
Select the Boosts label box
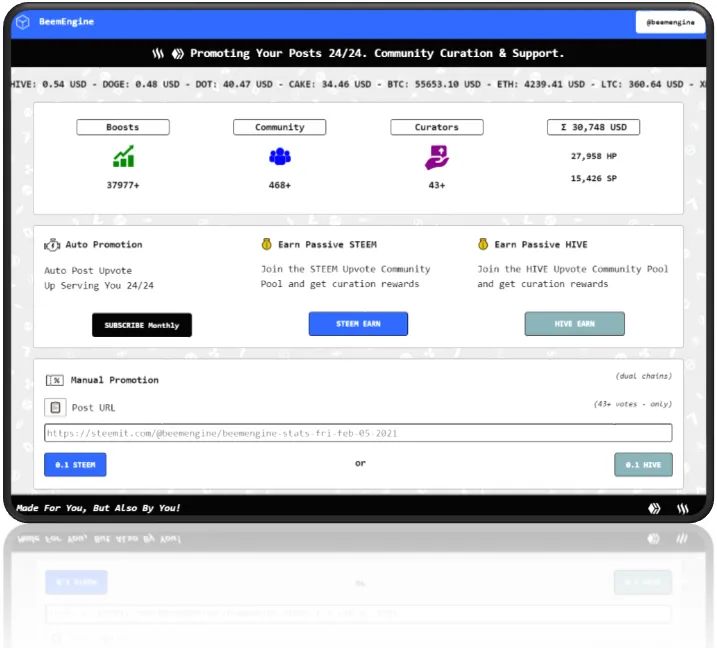tap(123, 127)
